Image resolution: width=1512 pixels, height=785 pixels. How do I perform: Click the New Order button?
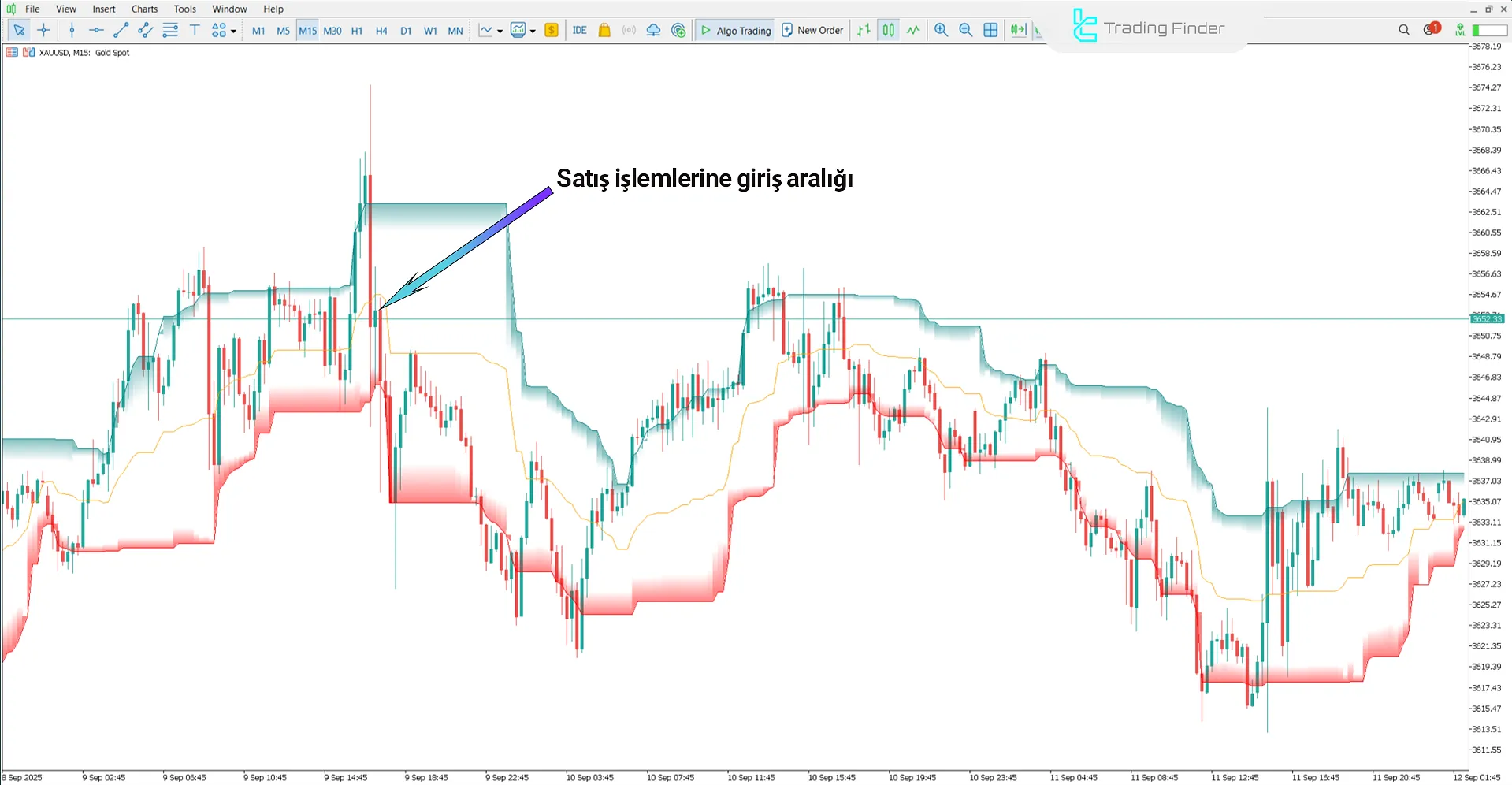click(x=812, y=30)
